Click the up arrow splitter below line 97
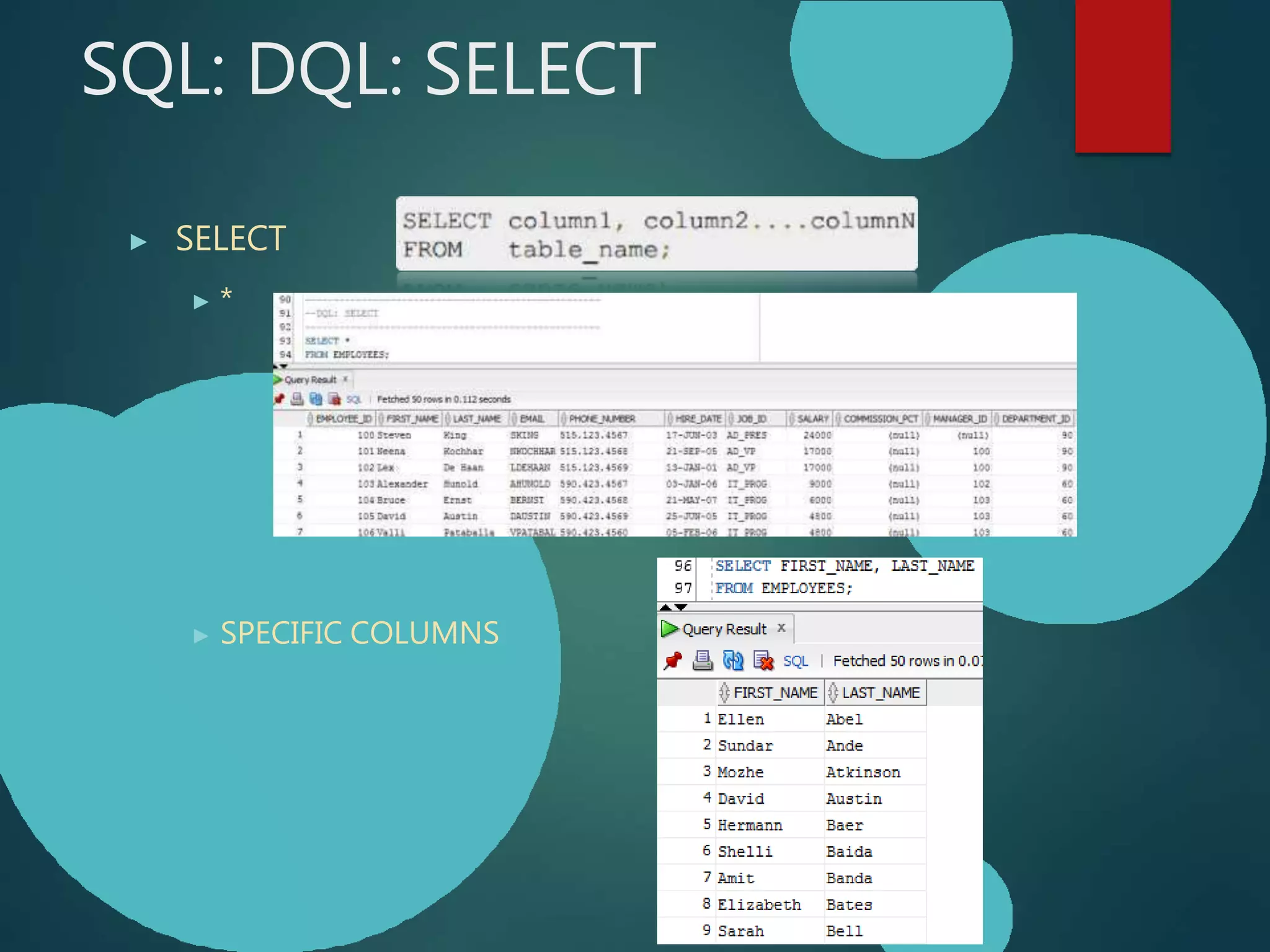This screenshot has height=952, width=1270. point(666,607)
